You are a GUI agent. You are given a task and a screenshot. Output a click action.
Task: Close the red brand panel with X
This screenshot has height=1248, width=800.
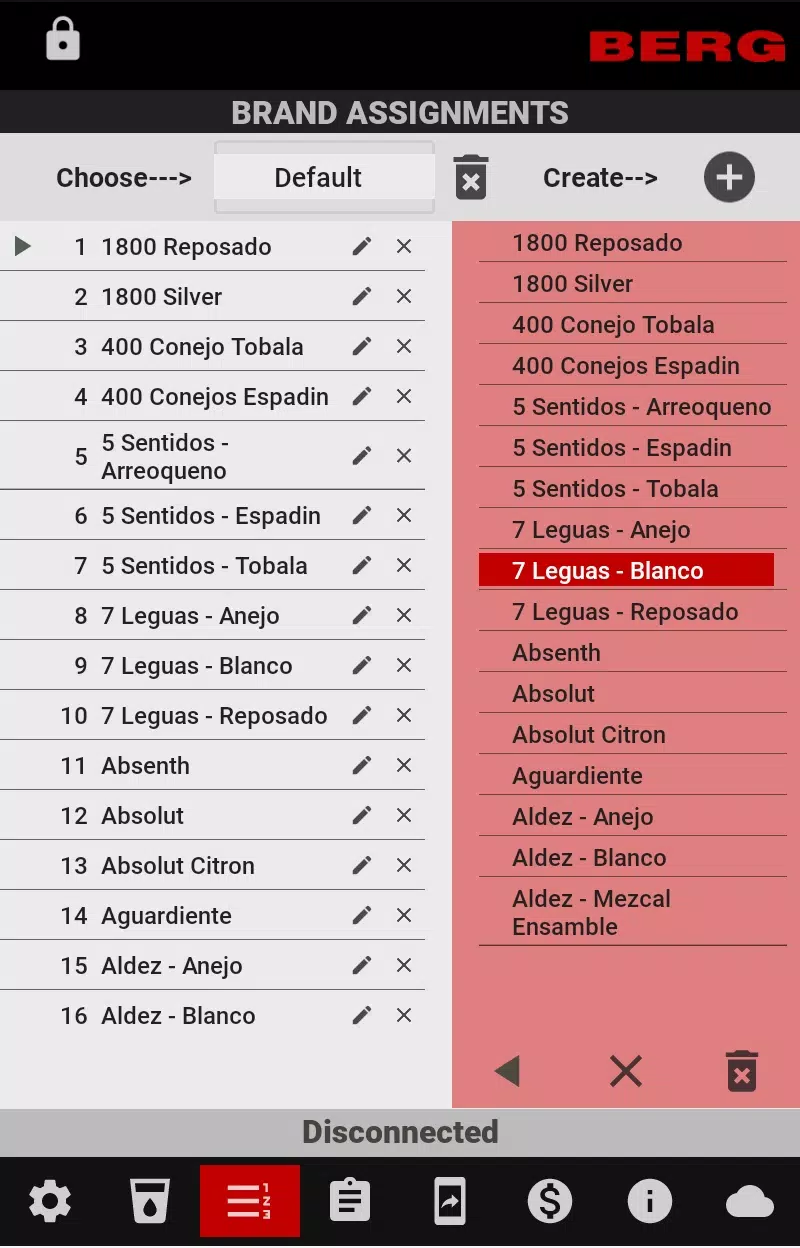(x=626, y=1071)
